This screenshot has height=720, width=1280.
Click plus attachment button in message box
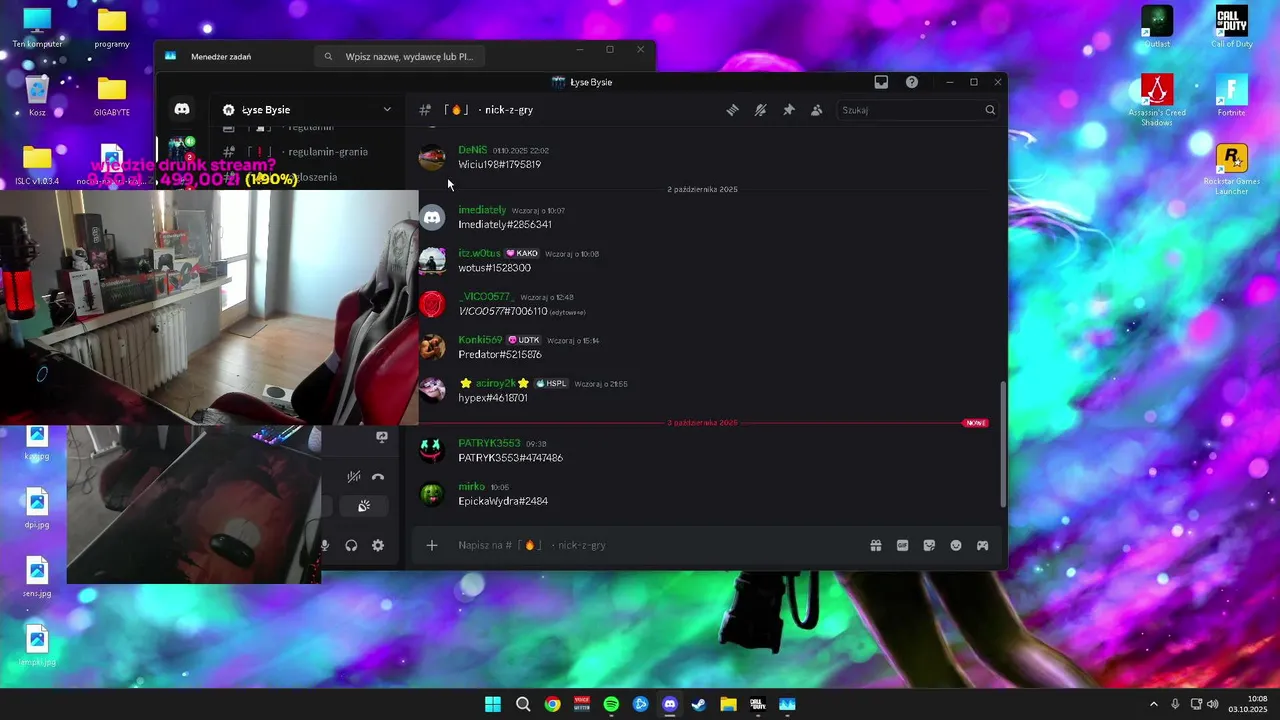(x=432, y=545)
